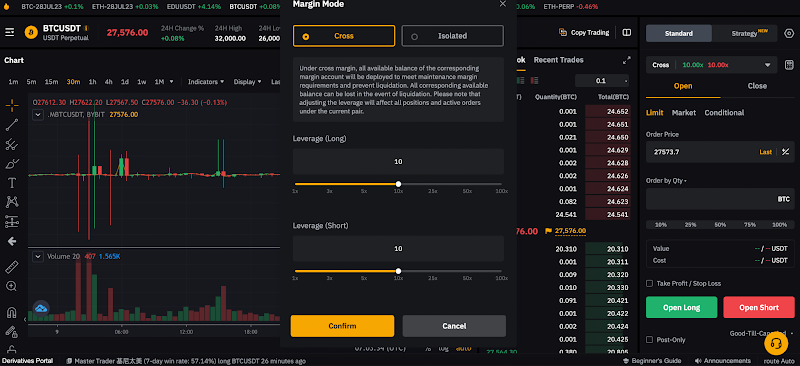Select the pitchfork drawing tool
The height and width of the screenshot is (366, 800).
pyautogui.click(x=12, y=144)
